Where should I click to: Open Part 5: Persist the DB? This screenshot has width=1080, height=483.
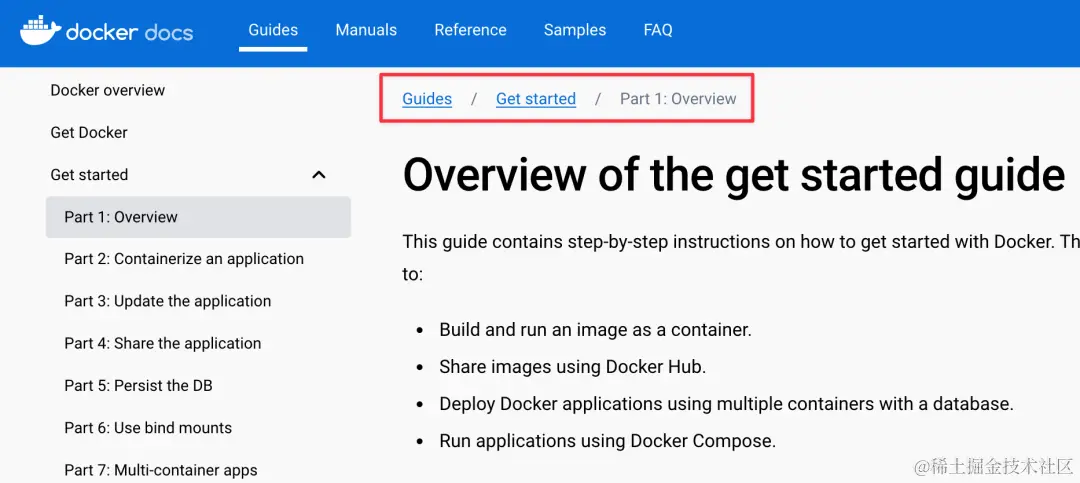click(x=138, y=385)
